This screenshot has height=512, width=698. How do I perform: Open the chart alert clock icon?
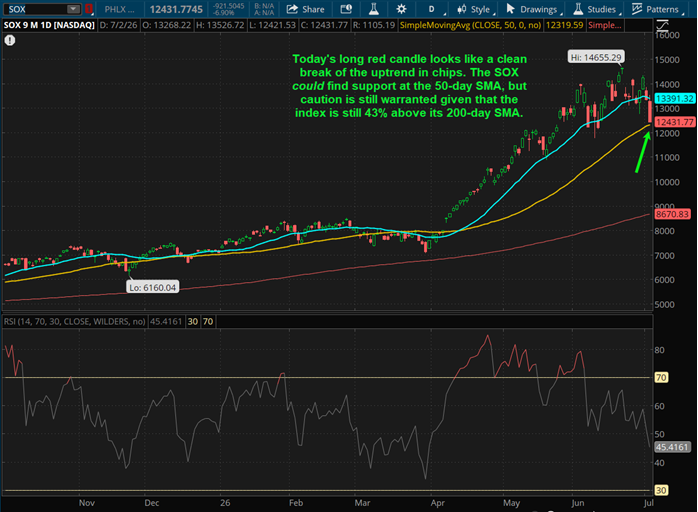(346, 9)
